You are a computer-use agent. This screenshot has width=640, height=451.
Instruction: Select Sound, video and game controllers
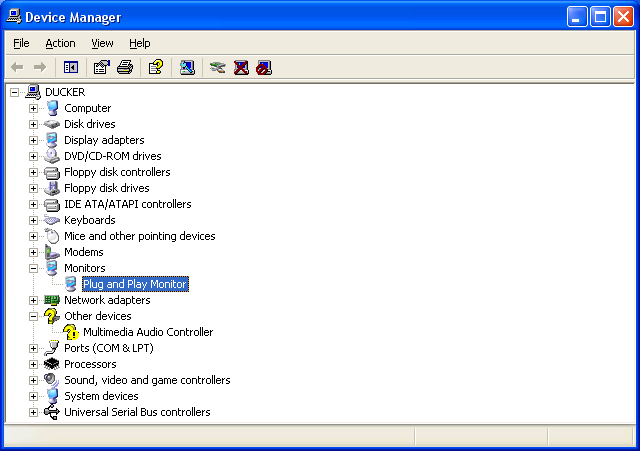coord(147,380)
